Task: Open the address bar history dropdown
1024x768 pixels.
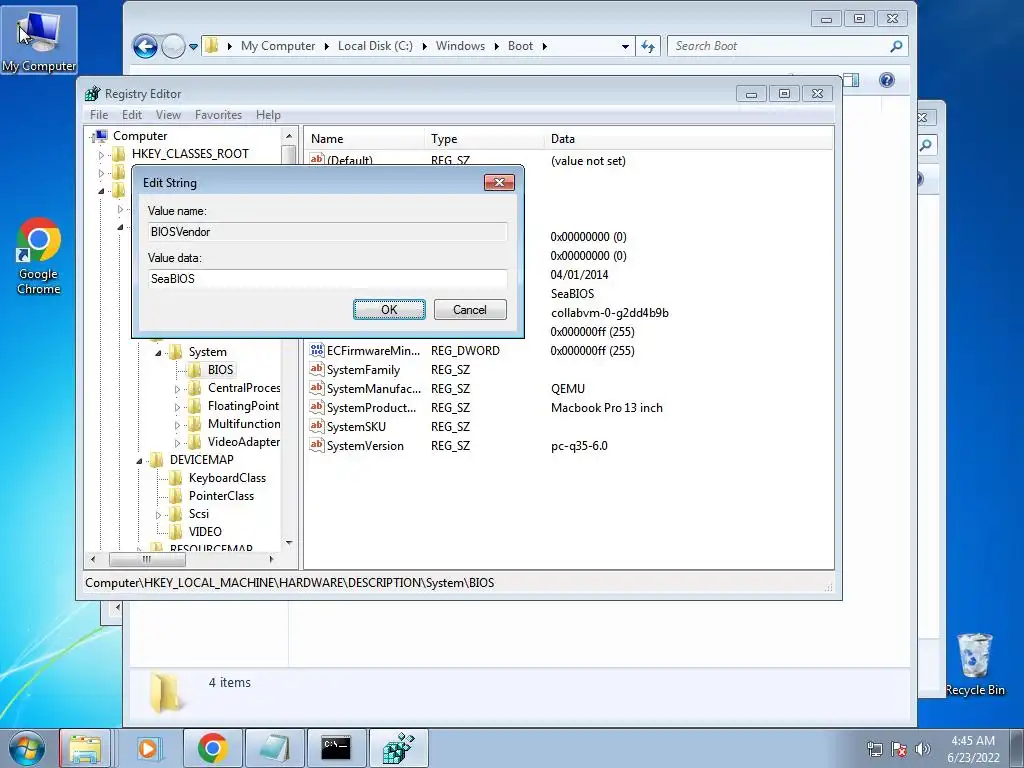Action: click(x=625, y=46)
